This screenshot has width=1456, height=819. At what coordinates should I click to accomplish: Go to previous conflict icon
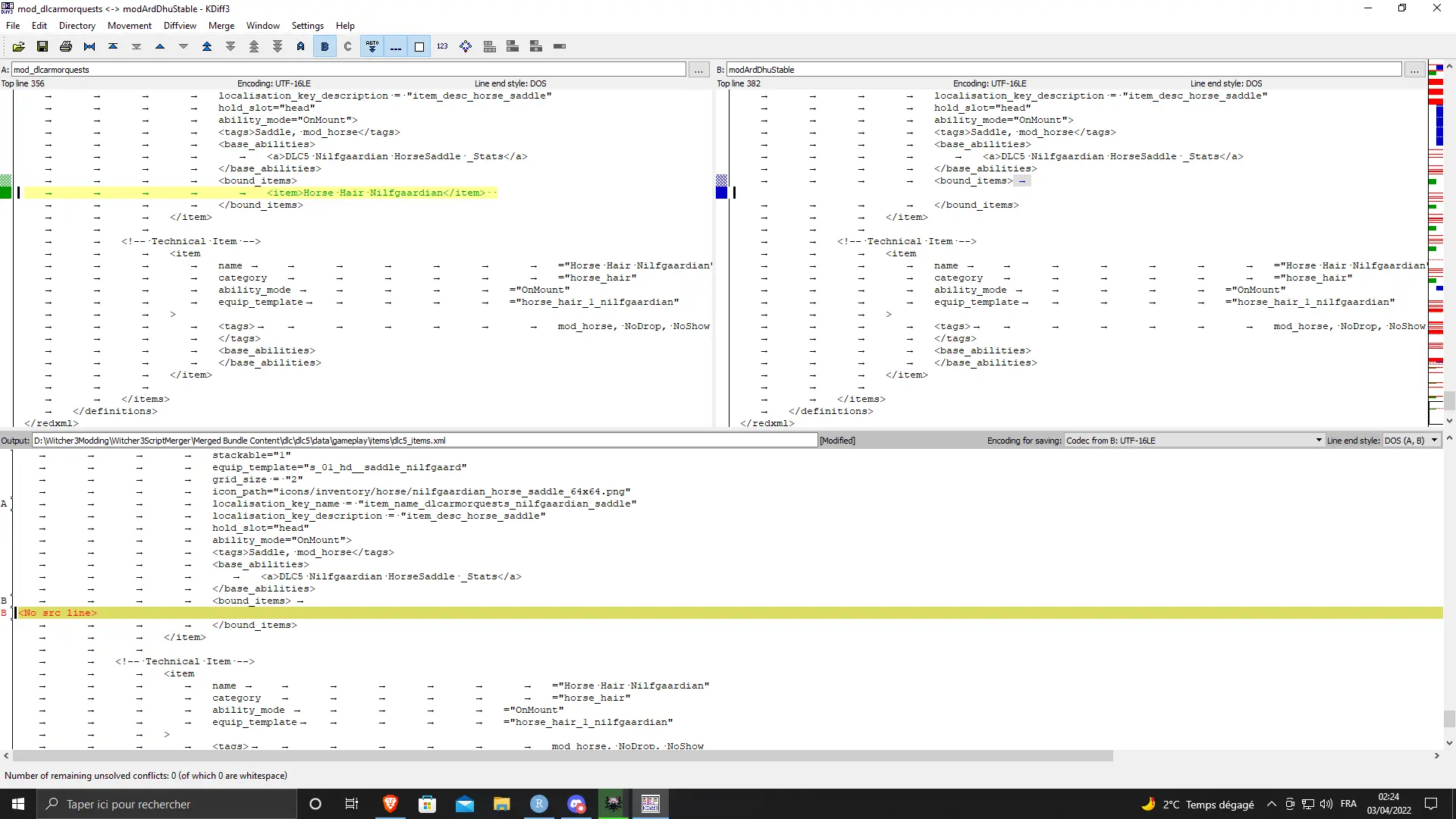207,46
